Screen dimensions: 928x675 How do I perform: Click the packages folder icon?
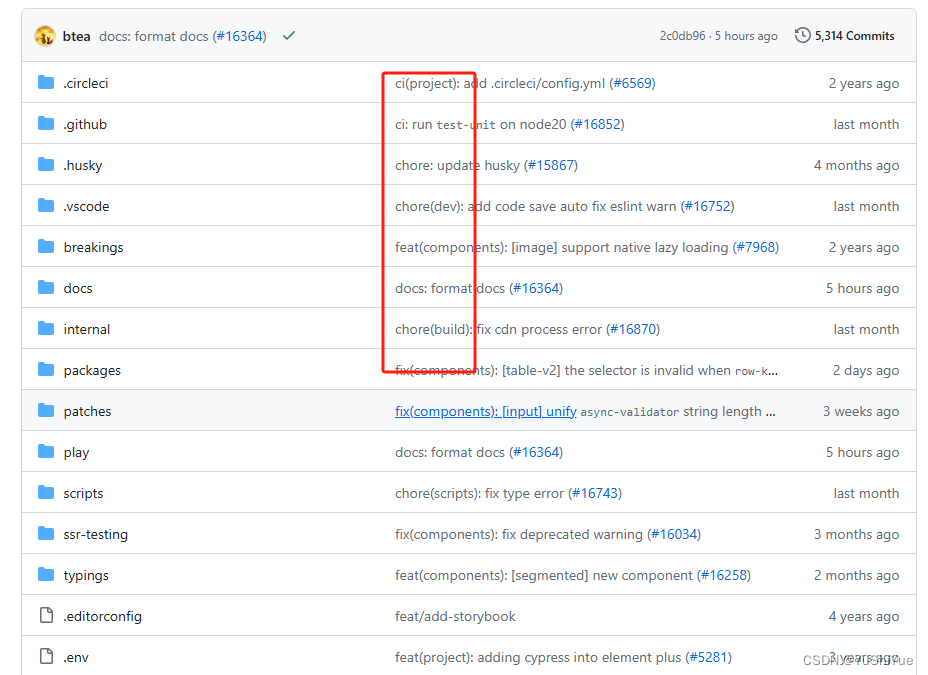46,370
